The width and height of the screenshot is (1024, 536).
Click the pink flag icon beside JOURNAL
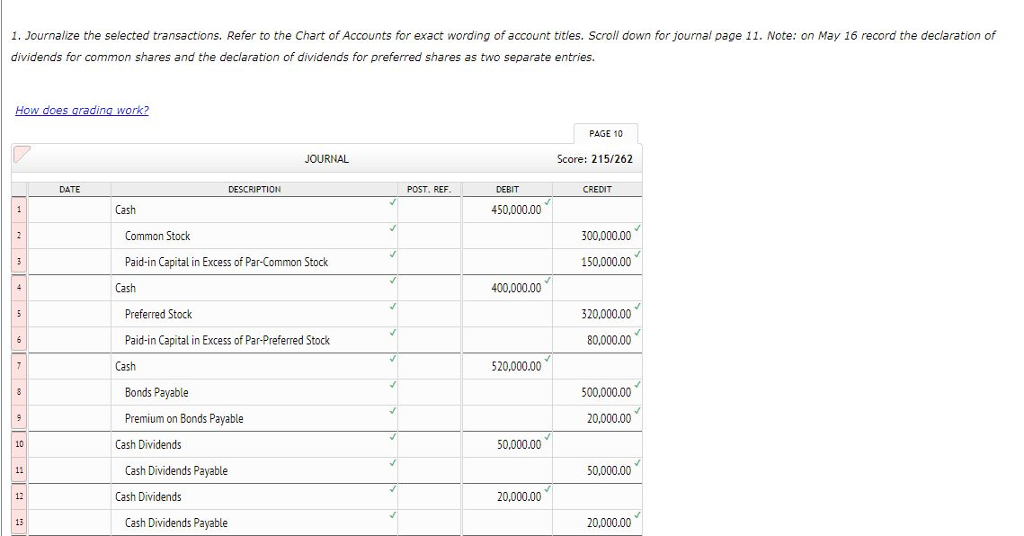pos(22,155)
